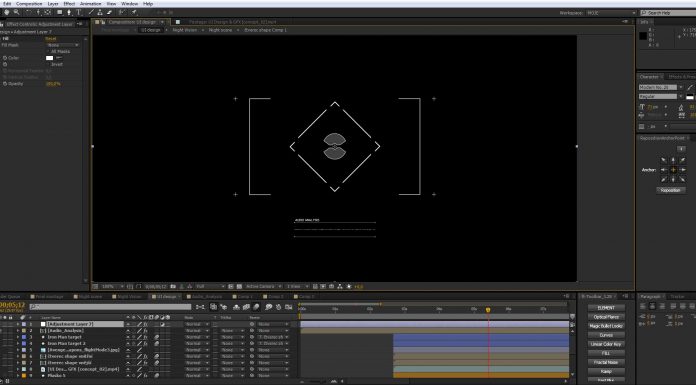Open Fill Mask dropdown set to None
The image size is (696, 385).
click(x=63, y=45)
